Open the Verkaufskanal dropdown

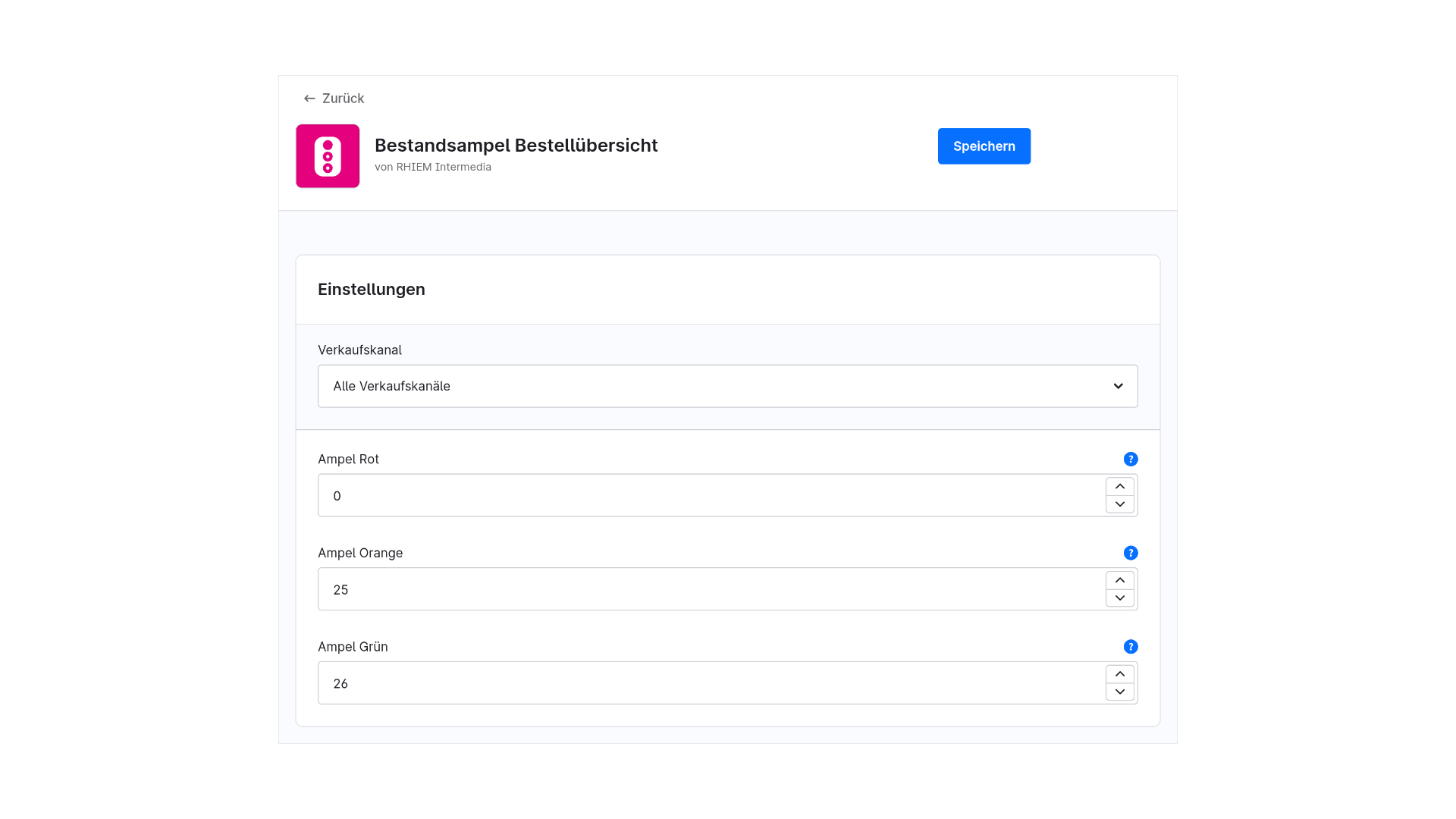click(728, 386)
